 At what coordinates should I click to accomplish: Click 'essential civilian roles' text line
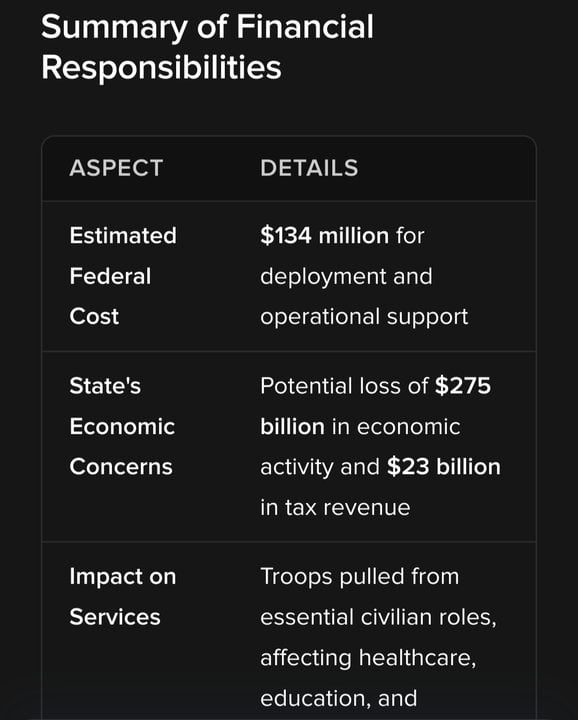point(378,617)
